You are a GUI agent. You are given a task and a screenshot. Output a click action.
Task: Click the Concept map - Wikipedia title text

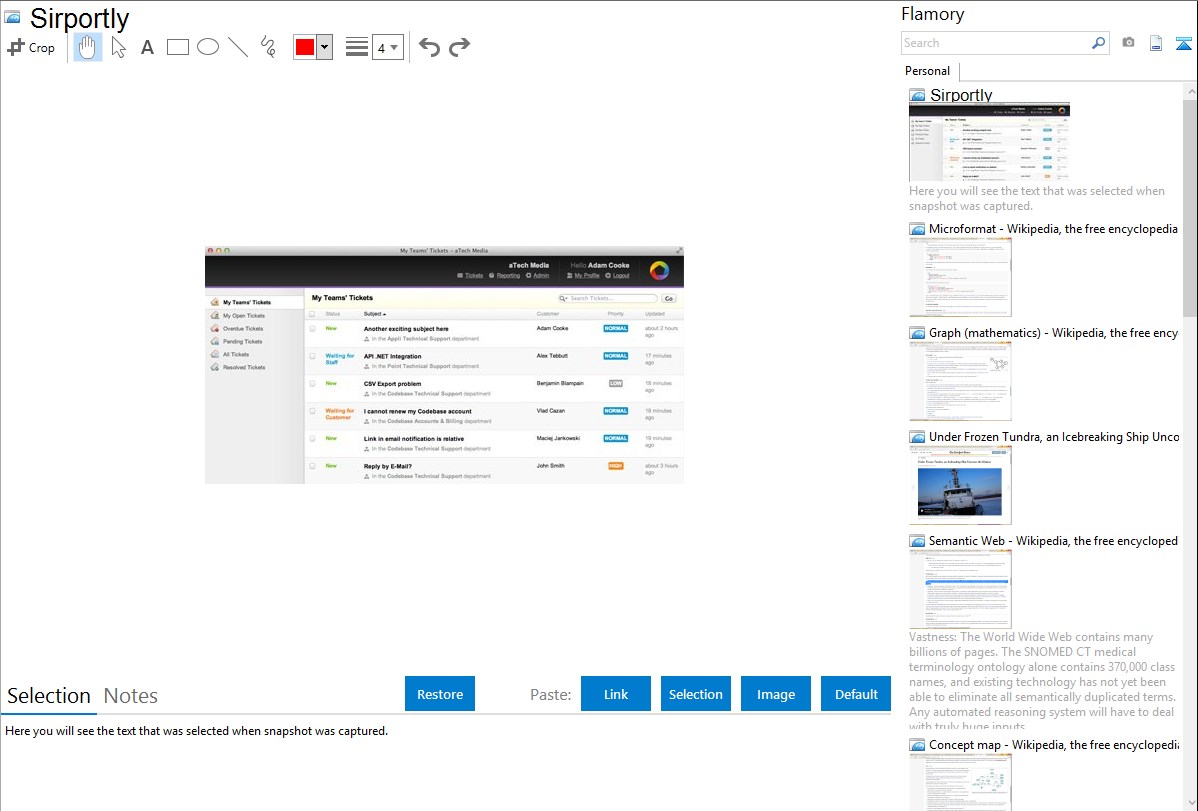[x=1053, y=744]
